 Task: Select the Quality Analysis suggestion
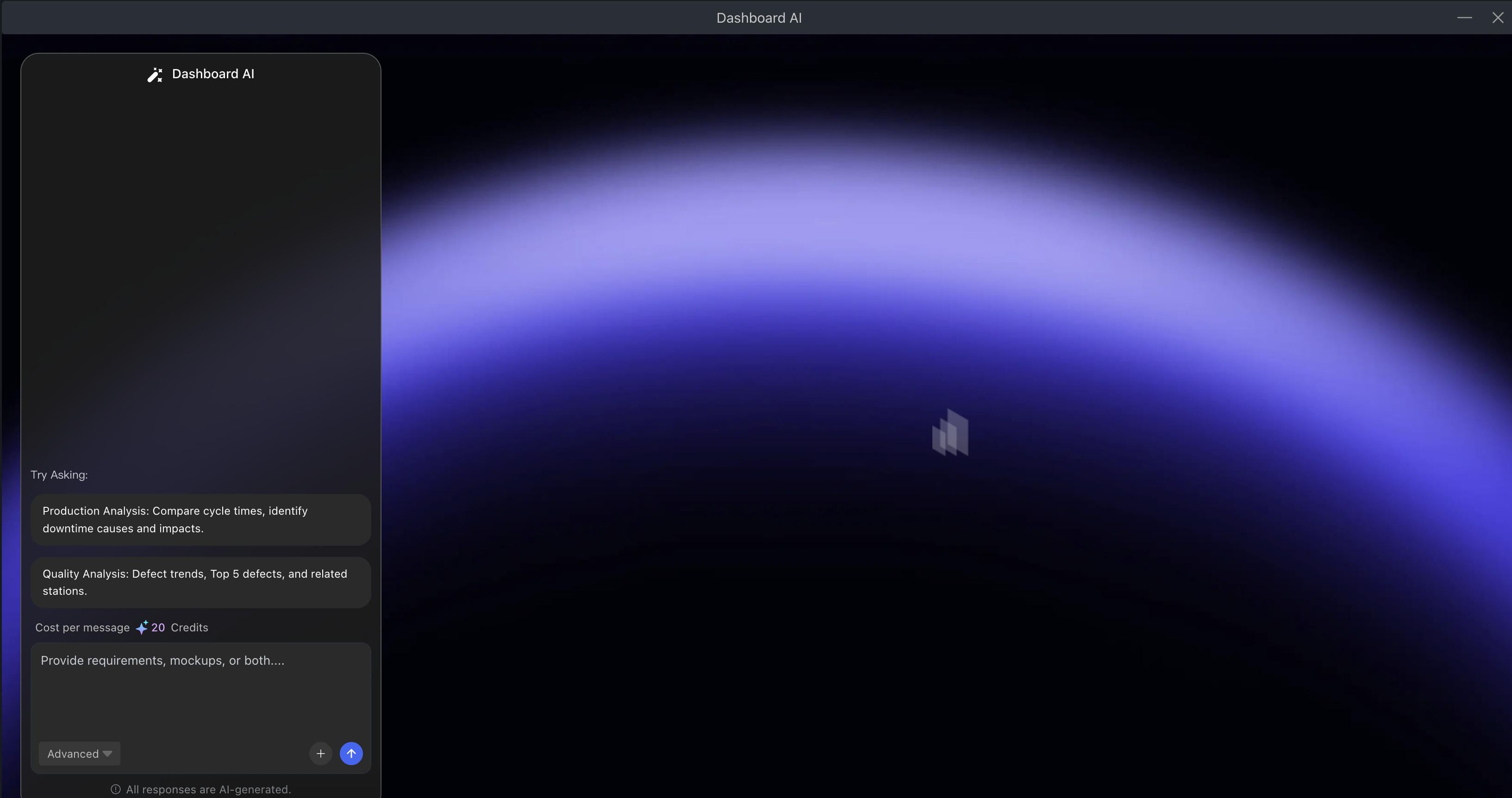click(x=201, y=582)
